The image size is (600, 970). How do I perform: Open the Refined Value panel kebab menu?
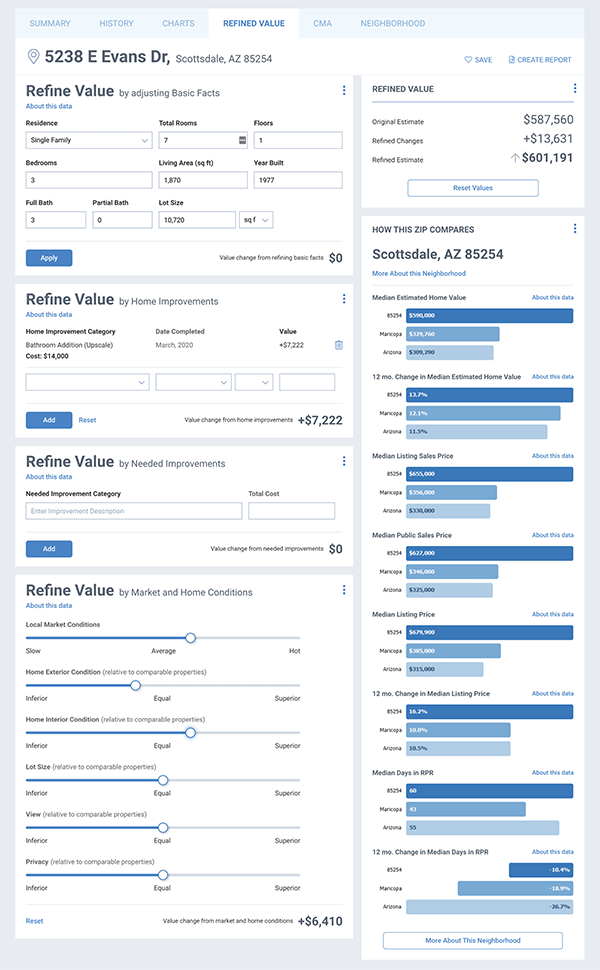[x=575, y=88]
